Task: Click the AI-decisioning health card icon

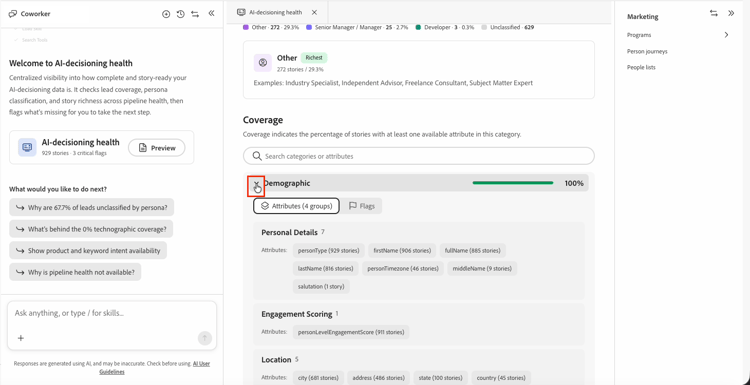Action: [27, 147]
